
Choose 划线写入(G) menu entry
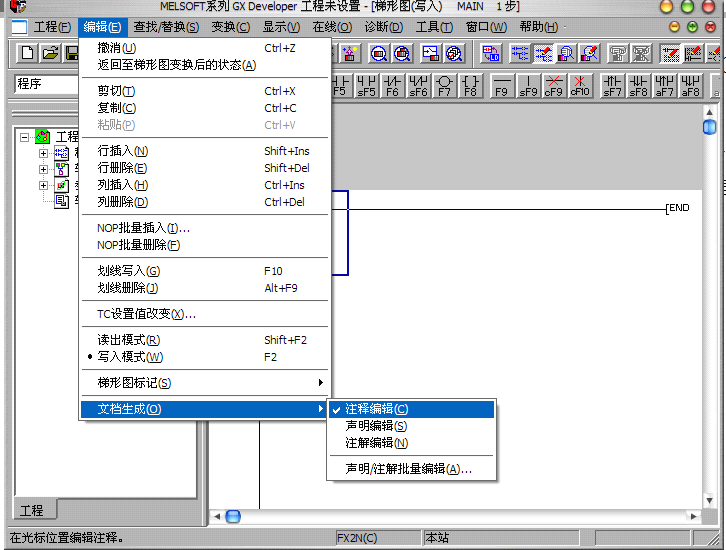tap(204, 271)
